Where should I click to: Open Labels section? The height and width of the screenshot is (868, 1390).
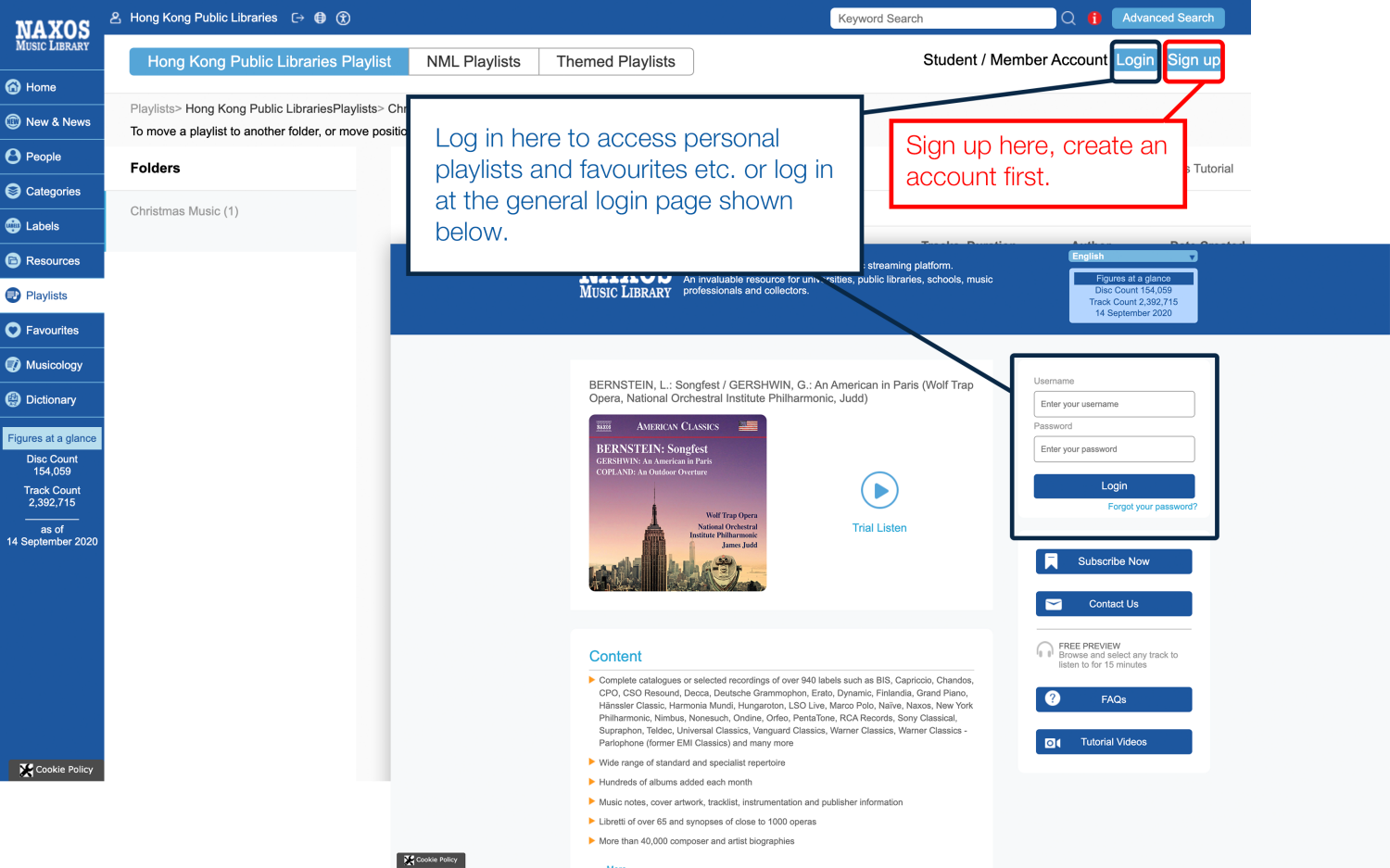pos(52,226)
